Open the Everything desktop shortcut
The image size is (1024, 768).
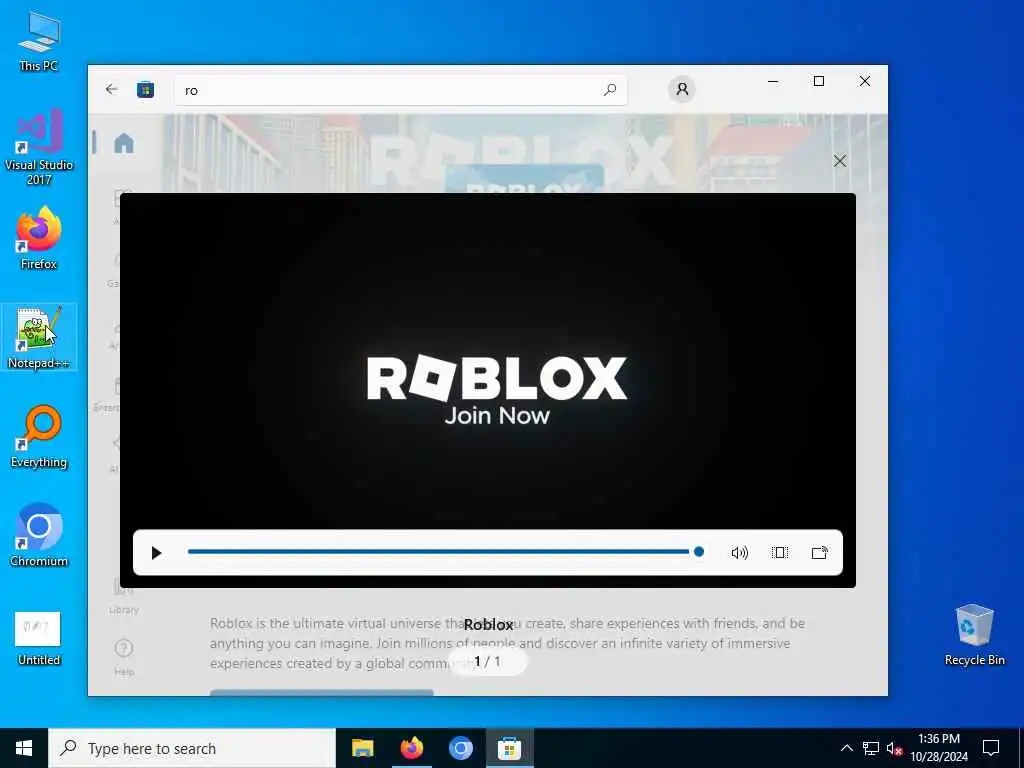(x=39, y=436)
